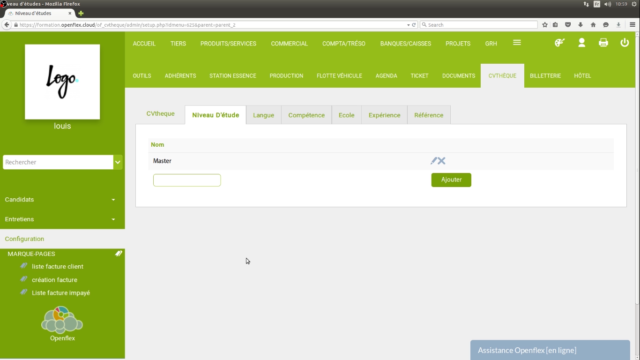Open the Assistance Openflex chat panel
This screenshot has height=360, width=640.
point(550,350)
